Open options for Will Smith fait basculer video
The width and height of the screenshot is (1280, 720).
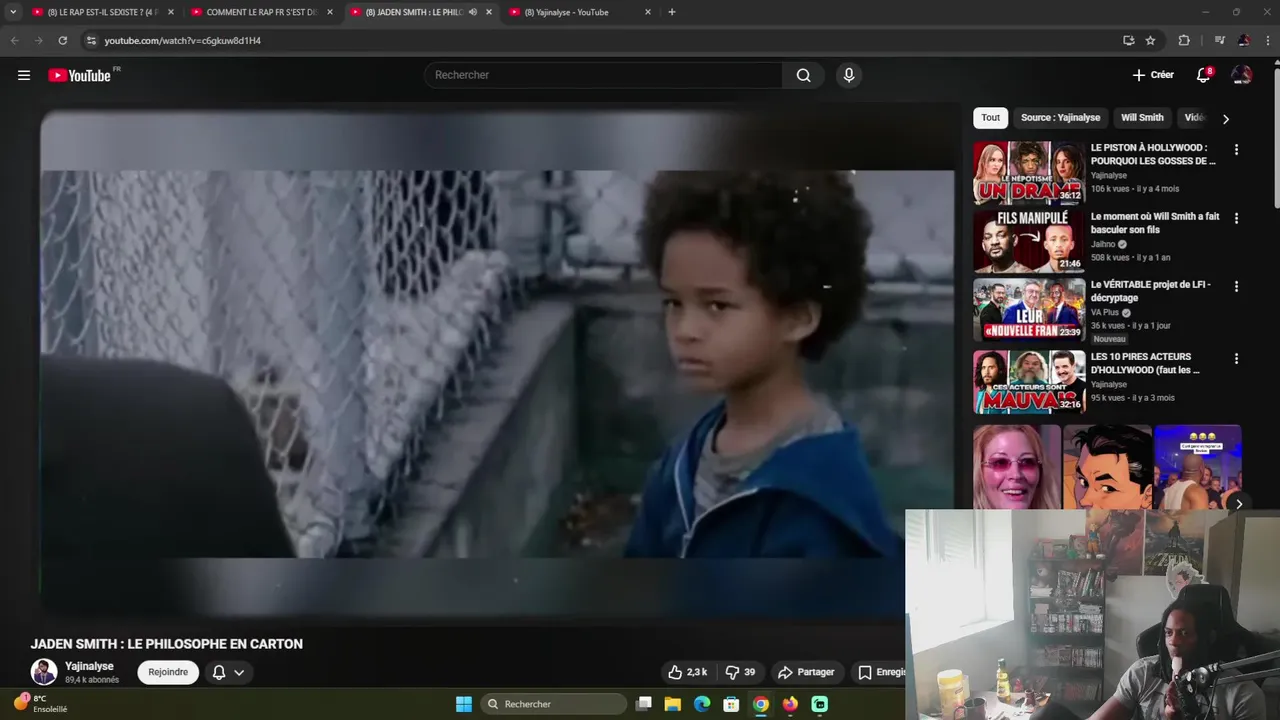1236,218
